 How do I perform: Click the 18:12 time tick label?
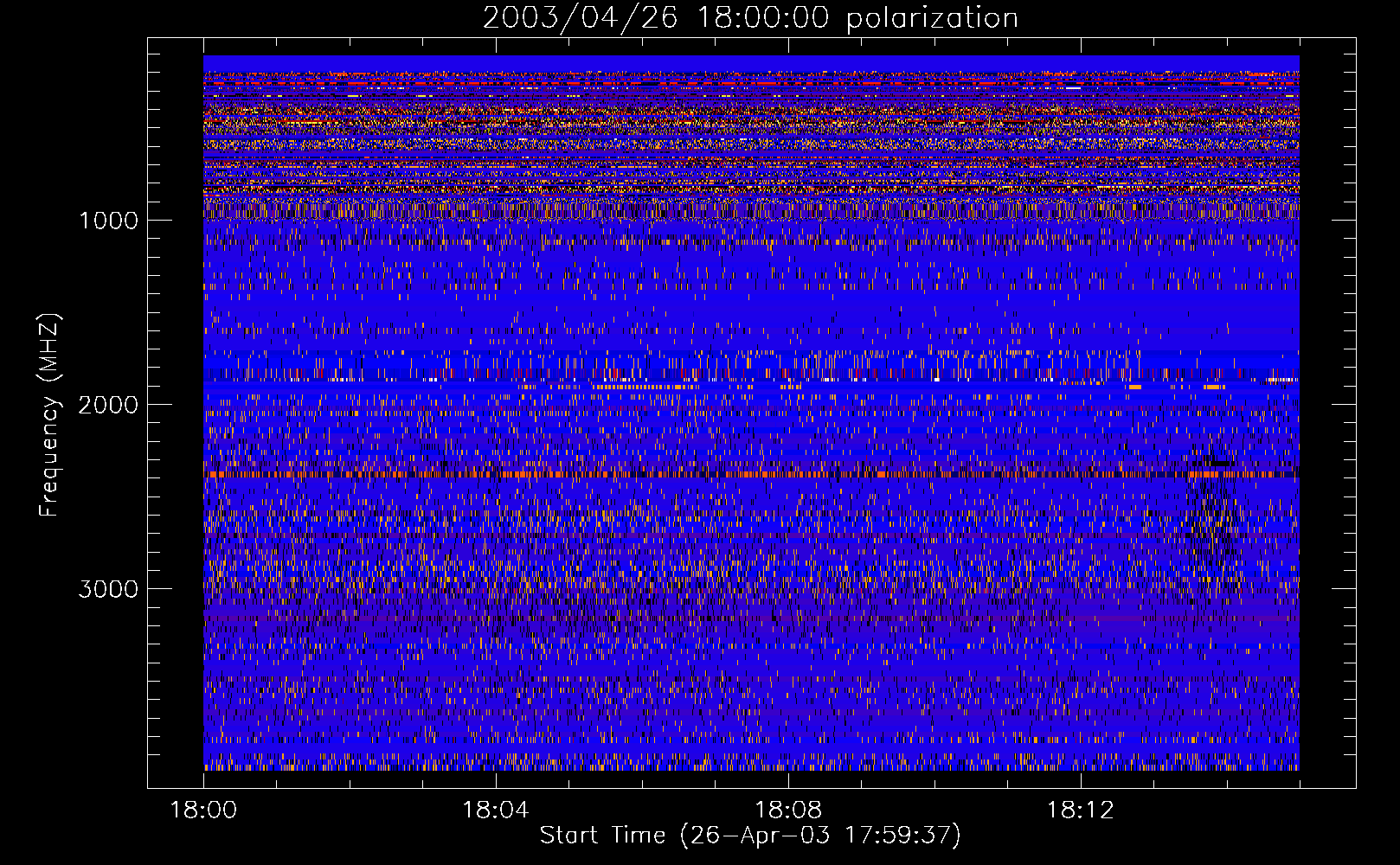coord(1081,811)
